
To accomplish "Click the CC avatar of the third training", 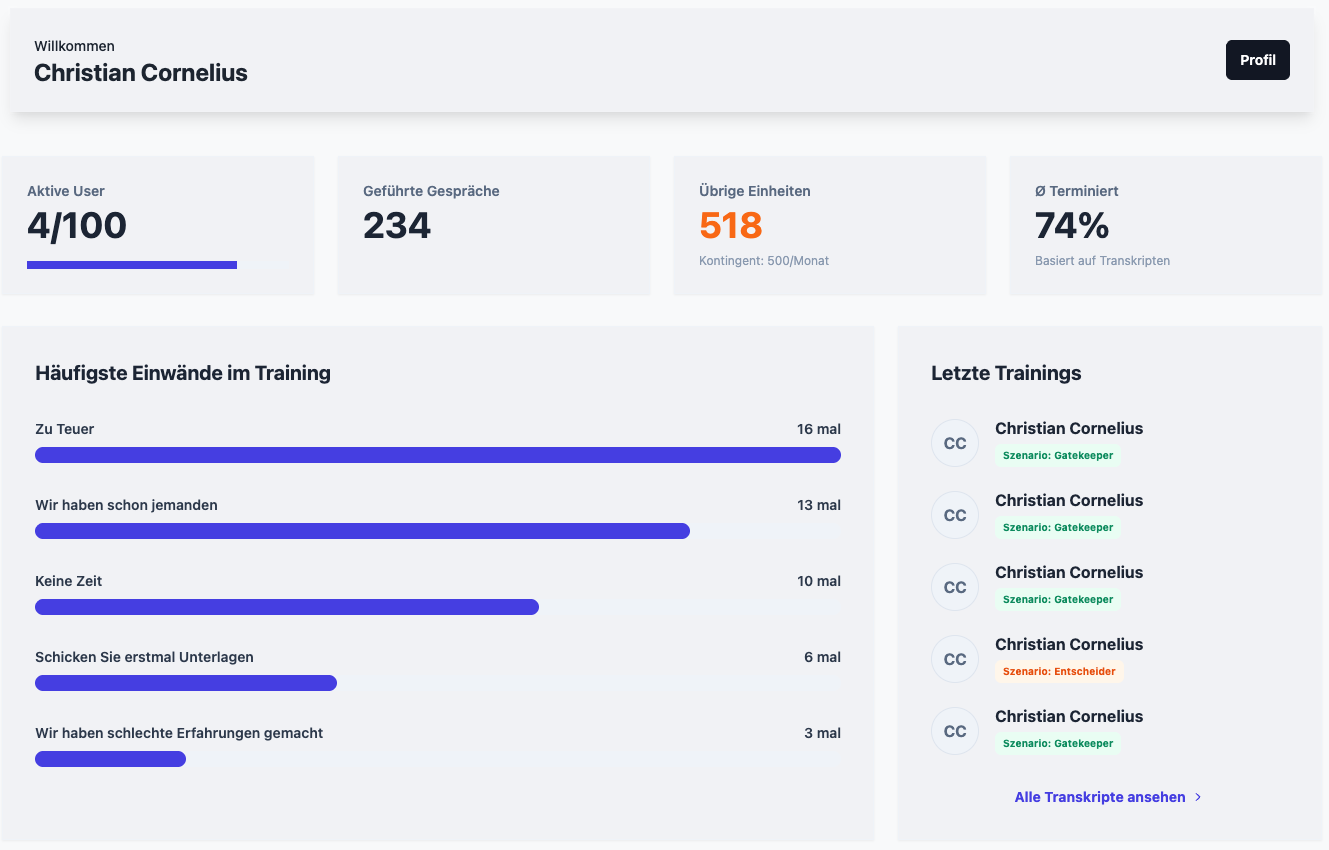I will coord(954,586).
